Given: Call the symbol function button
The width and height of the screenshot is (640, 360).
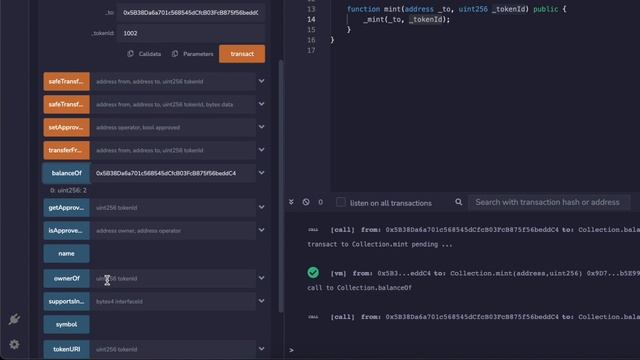Looking at the screenshot, I should [x=67, y=324].
